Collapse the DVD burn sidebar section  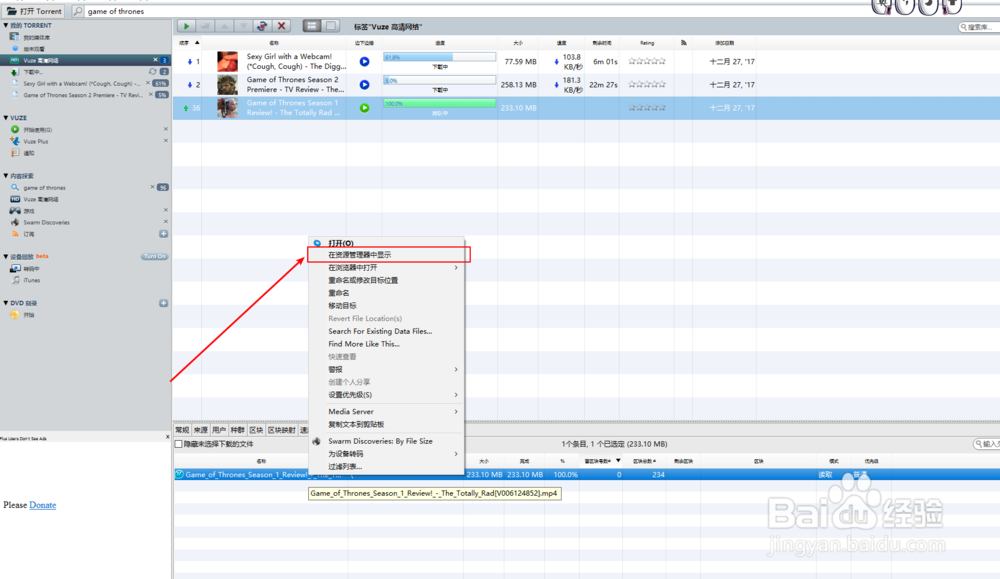pyautogui.click(x=6, y=304)
